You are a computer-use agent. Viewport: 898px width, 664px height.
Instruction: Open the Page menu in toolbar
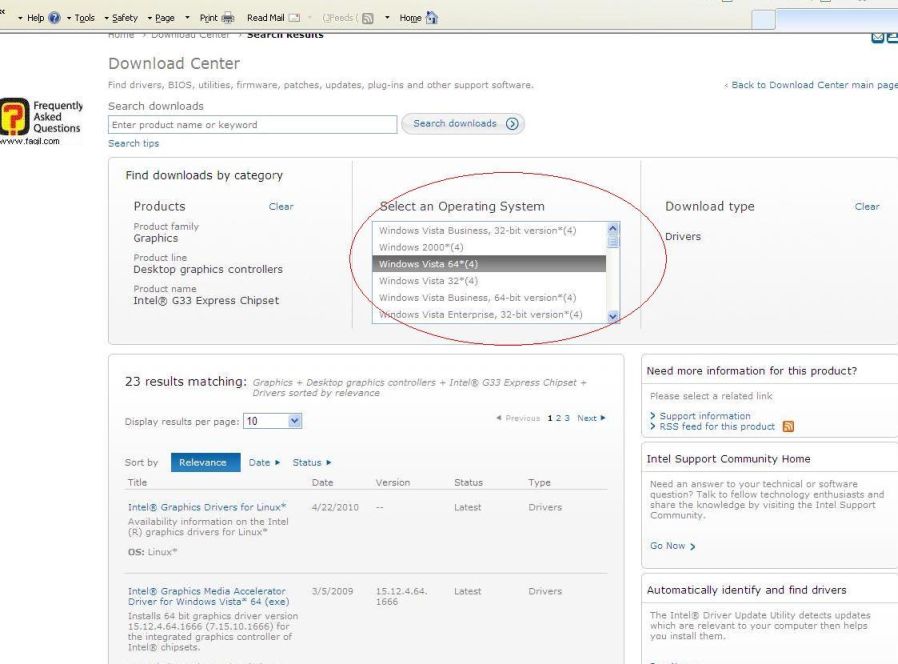click(x=165, y=17)
